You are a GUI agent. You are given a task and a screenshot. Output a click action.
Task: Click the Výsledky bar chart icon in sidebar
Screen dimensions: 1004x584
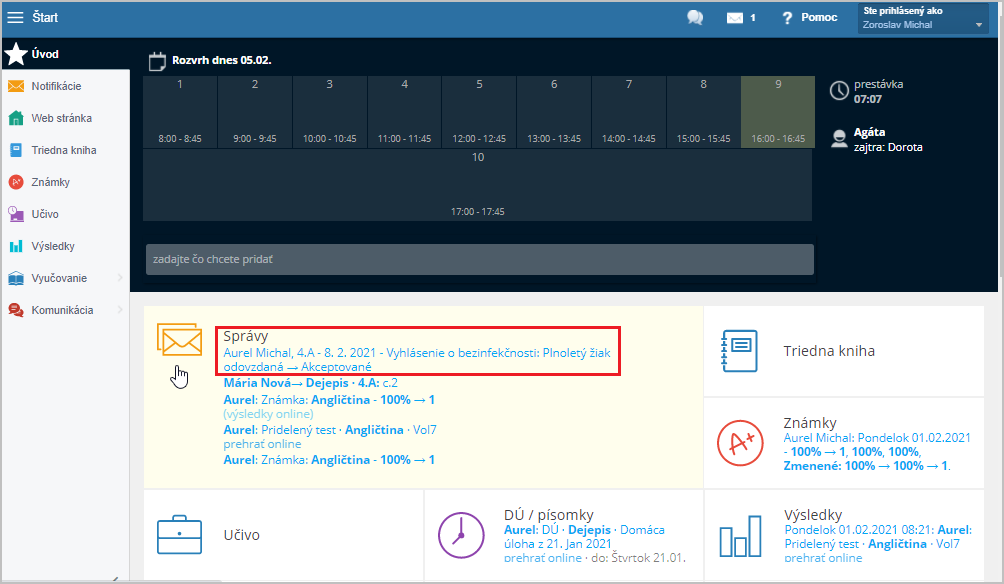point(16,246)
